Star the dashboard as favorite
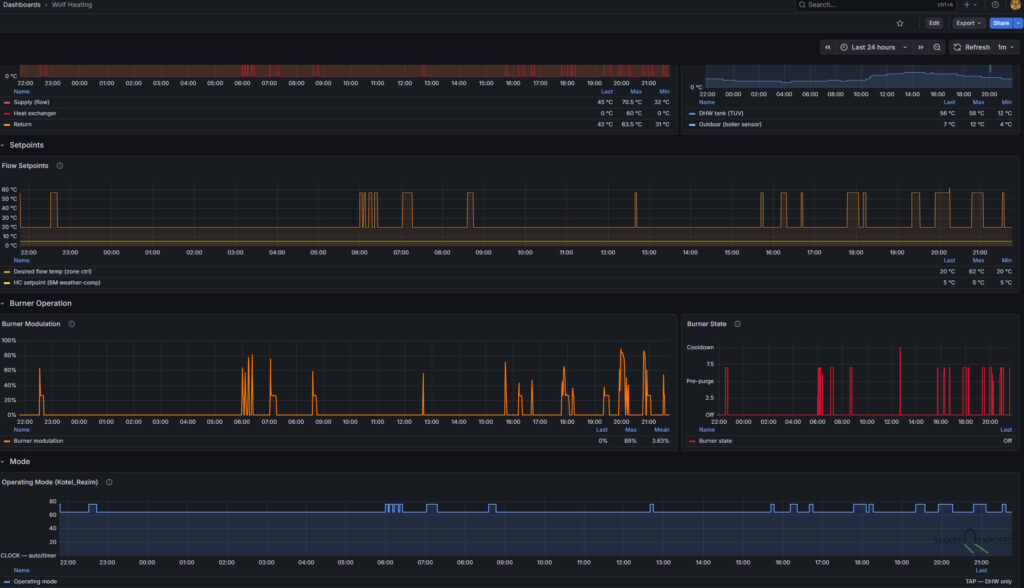The width and height of the screenshot is (1024, 588). (x=900, y=23)
